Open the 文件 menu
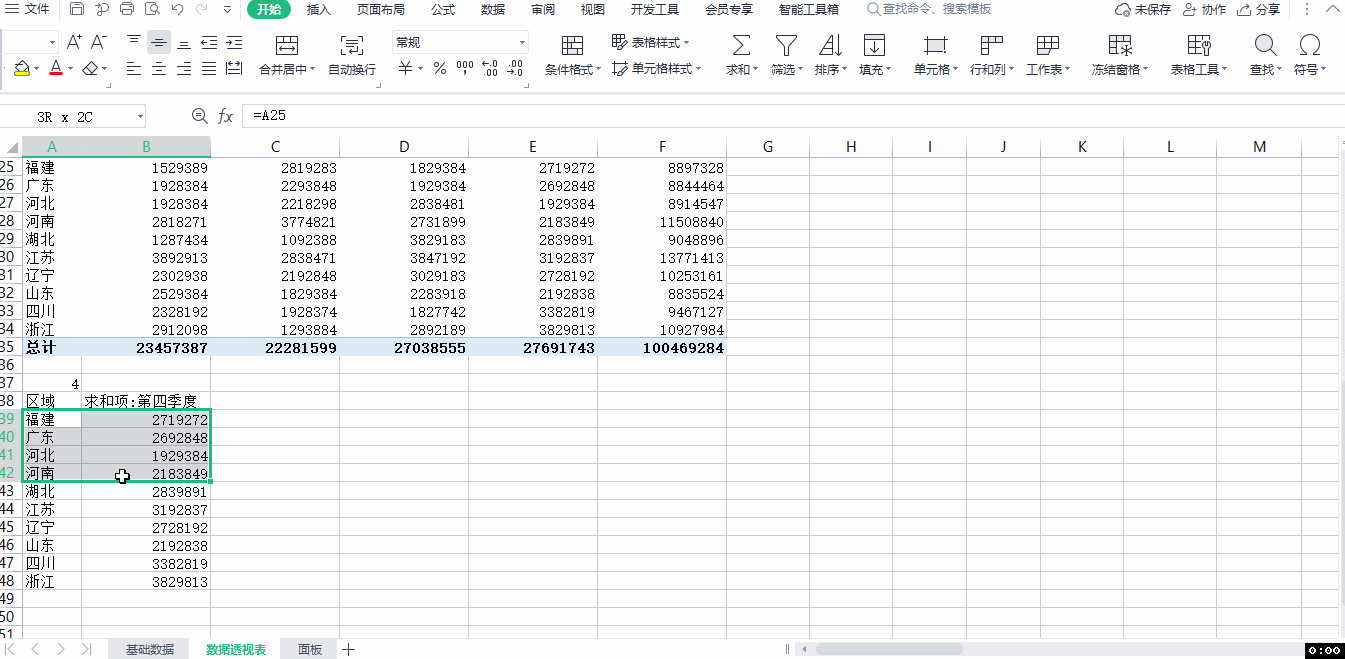Viewport: 1345px width, 659px height. pos(29,10)
